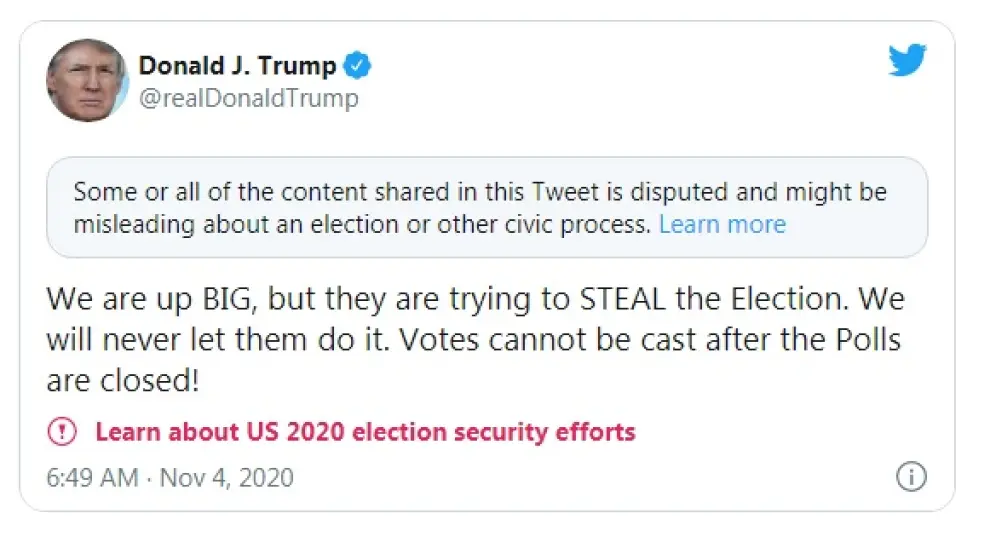Screen dimensions: 990x556
Task: Click the red exclamation warning icon
Action: click(x=62, y=432)
